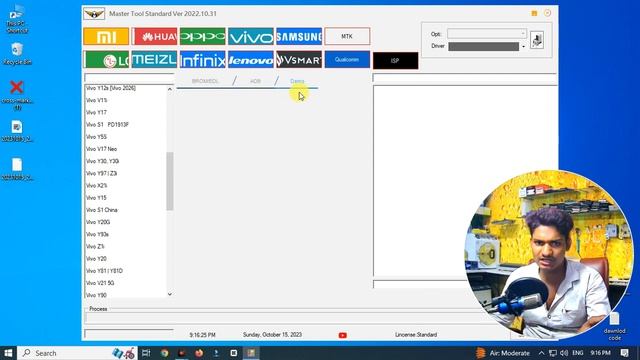Image resolution: width=640 pixels, height=360 pixels.
Task: Click the taskbar Search box
Action: click(x=78, y=353)
